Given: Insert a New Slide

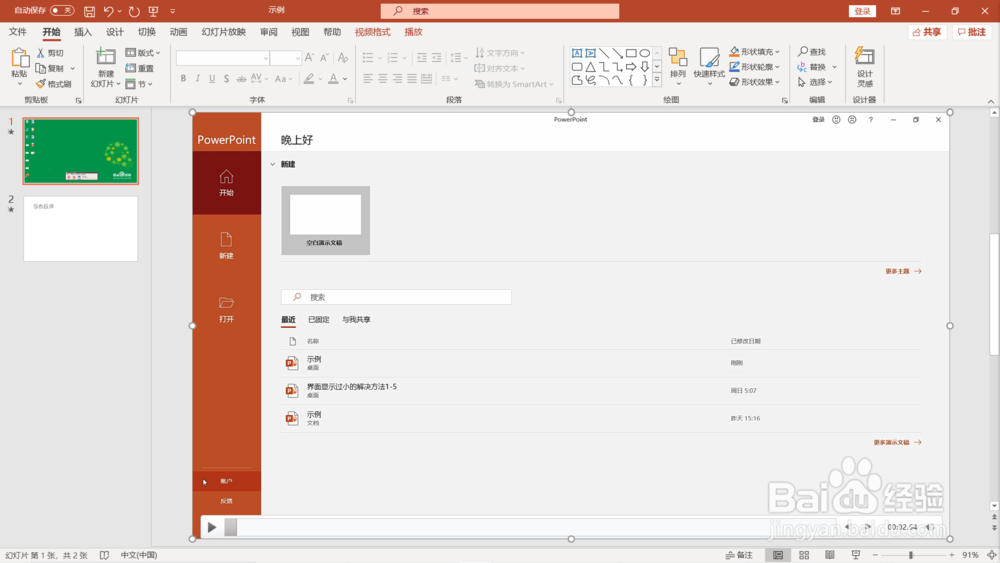Looking at the screenshot, I should (105, 68).
